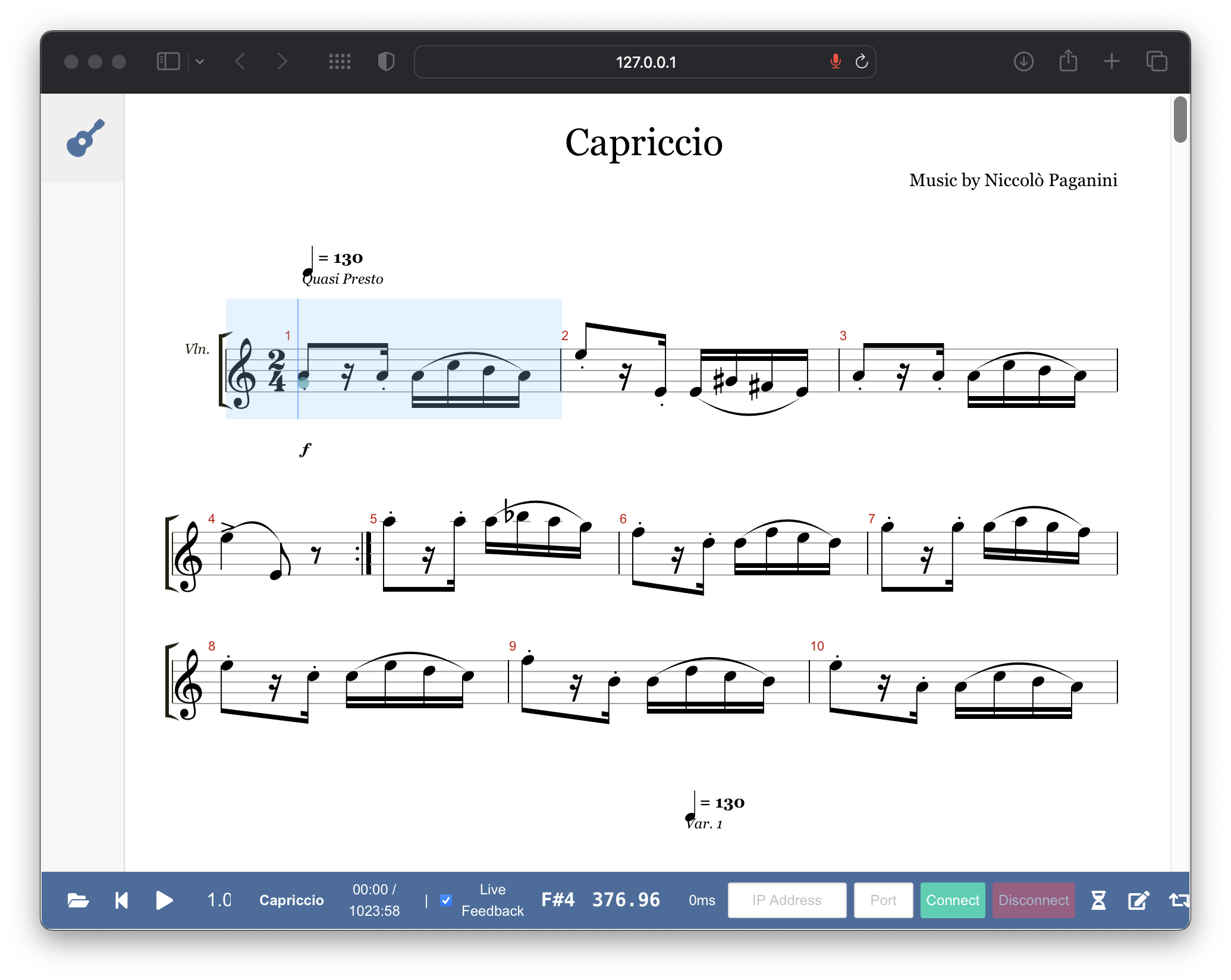Expand the sidebar options chevron

[x=200, y=61]
